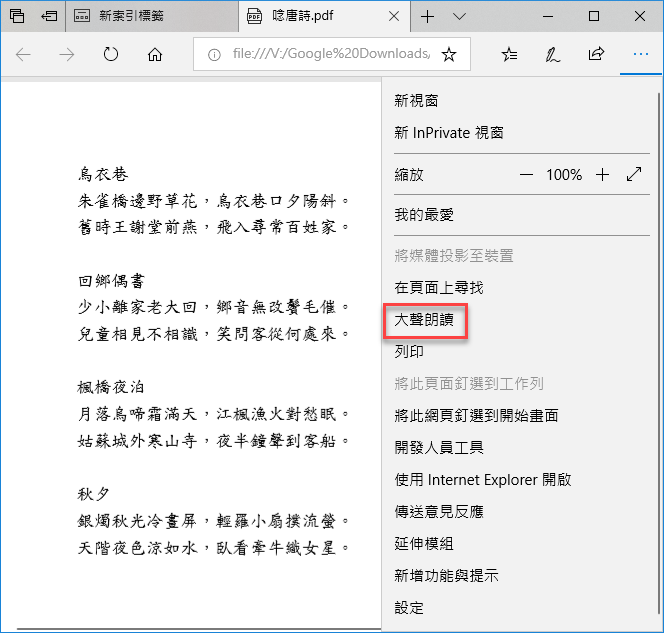Go to the home page
664x633 pixels.
click(x=155, y=54)
